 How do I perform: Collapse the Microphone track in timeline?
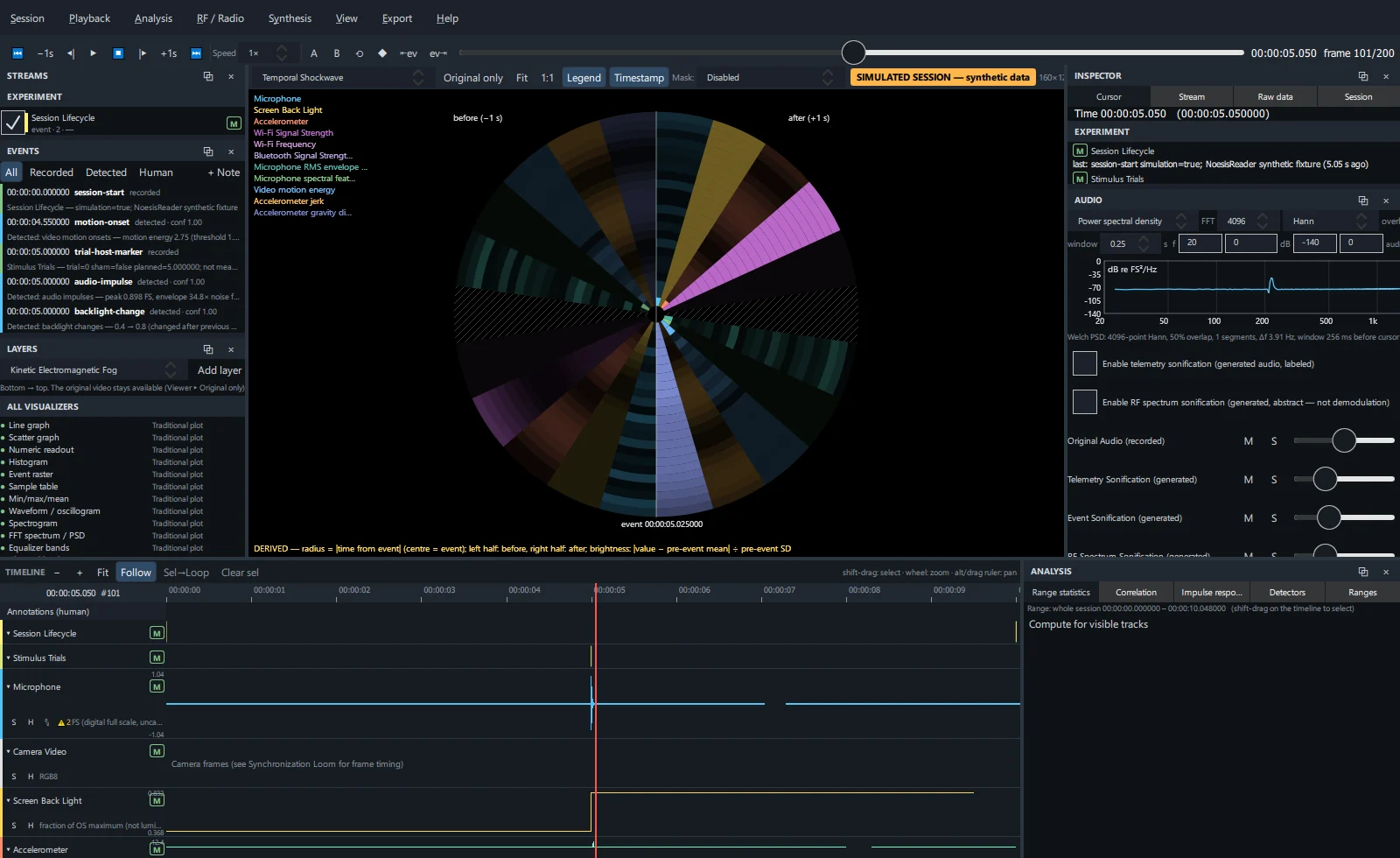9,687
